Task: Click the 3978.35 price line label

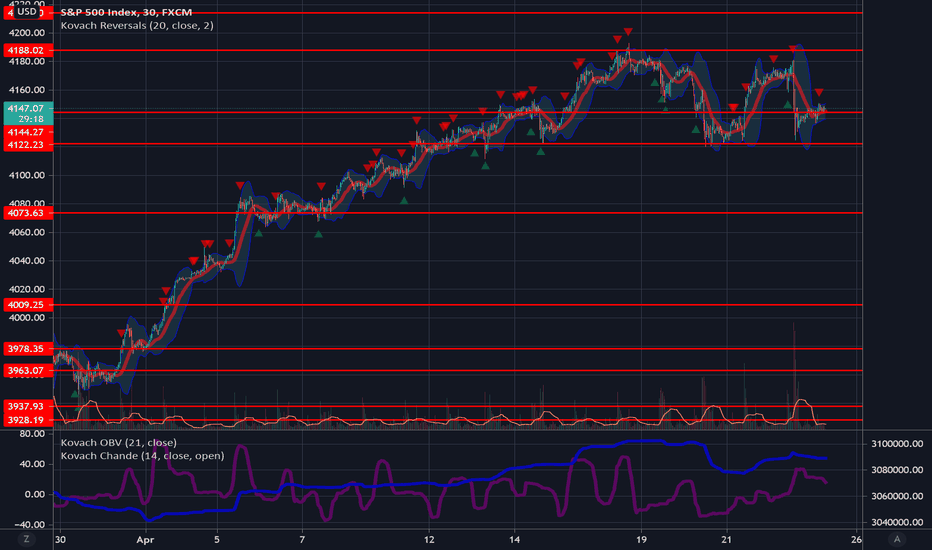Action: [27, 348]
